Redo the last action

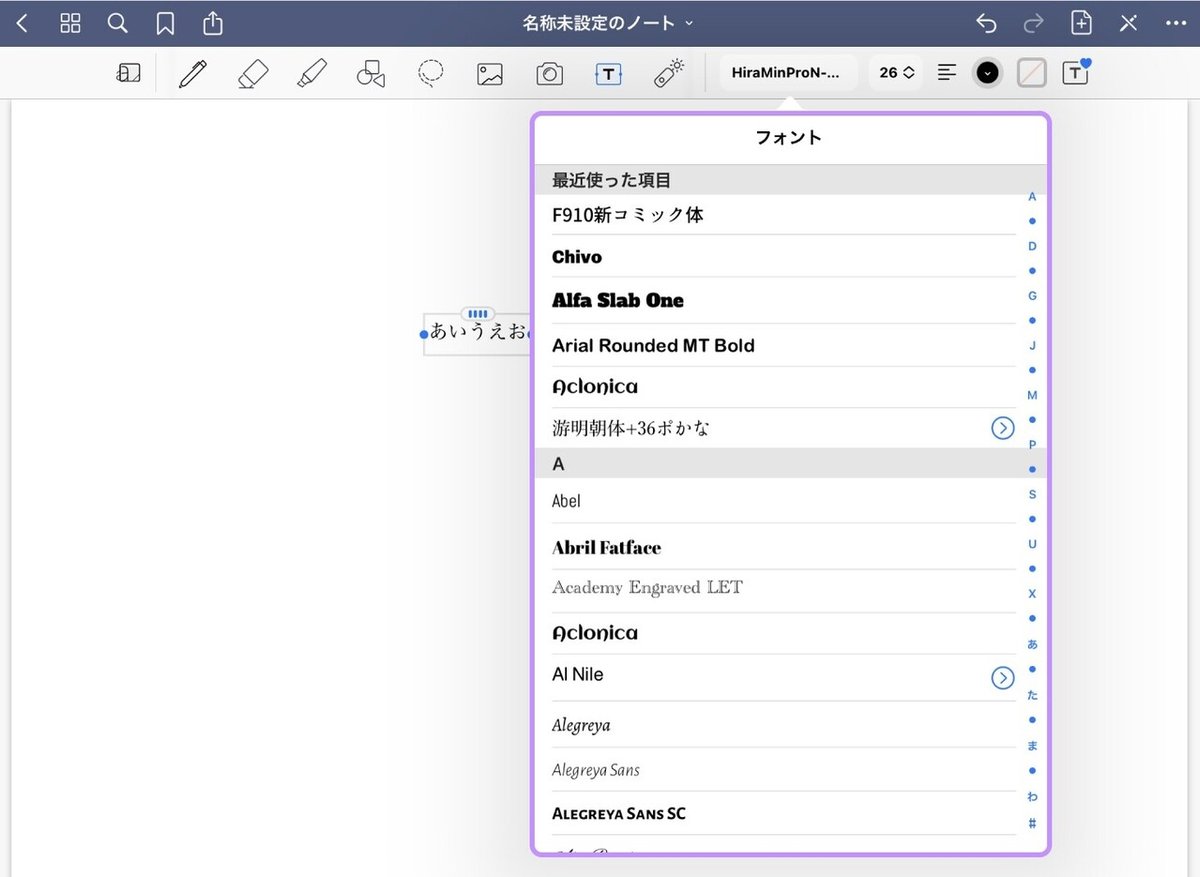pos(1033,23)
